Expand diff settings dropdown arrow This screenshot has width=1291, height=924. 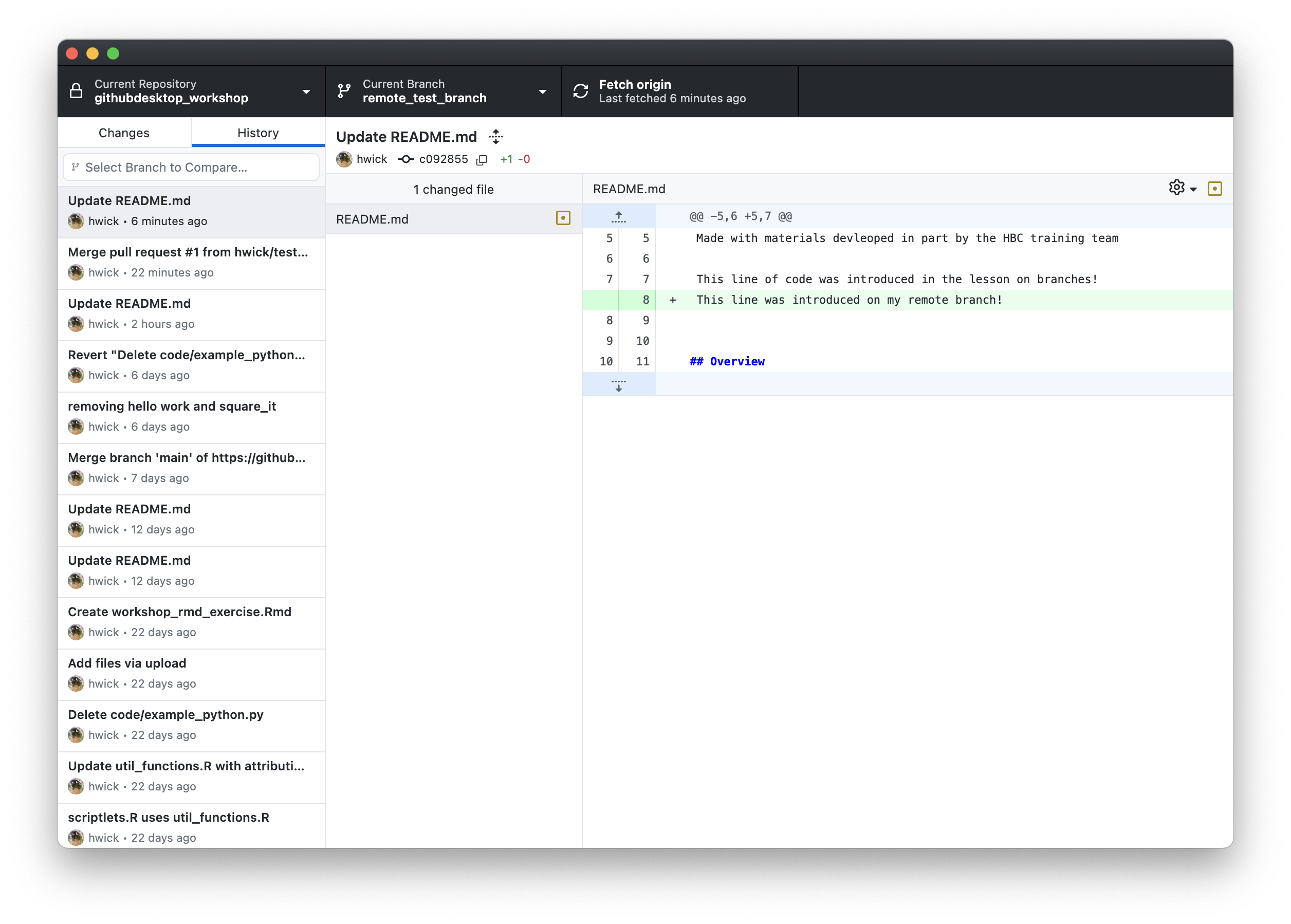(1193, 190)
